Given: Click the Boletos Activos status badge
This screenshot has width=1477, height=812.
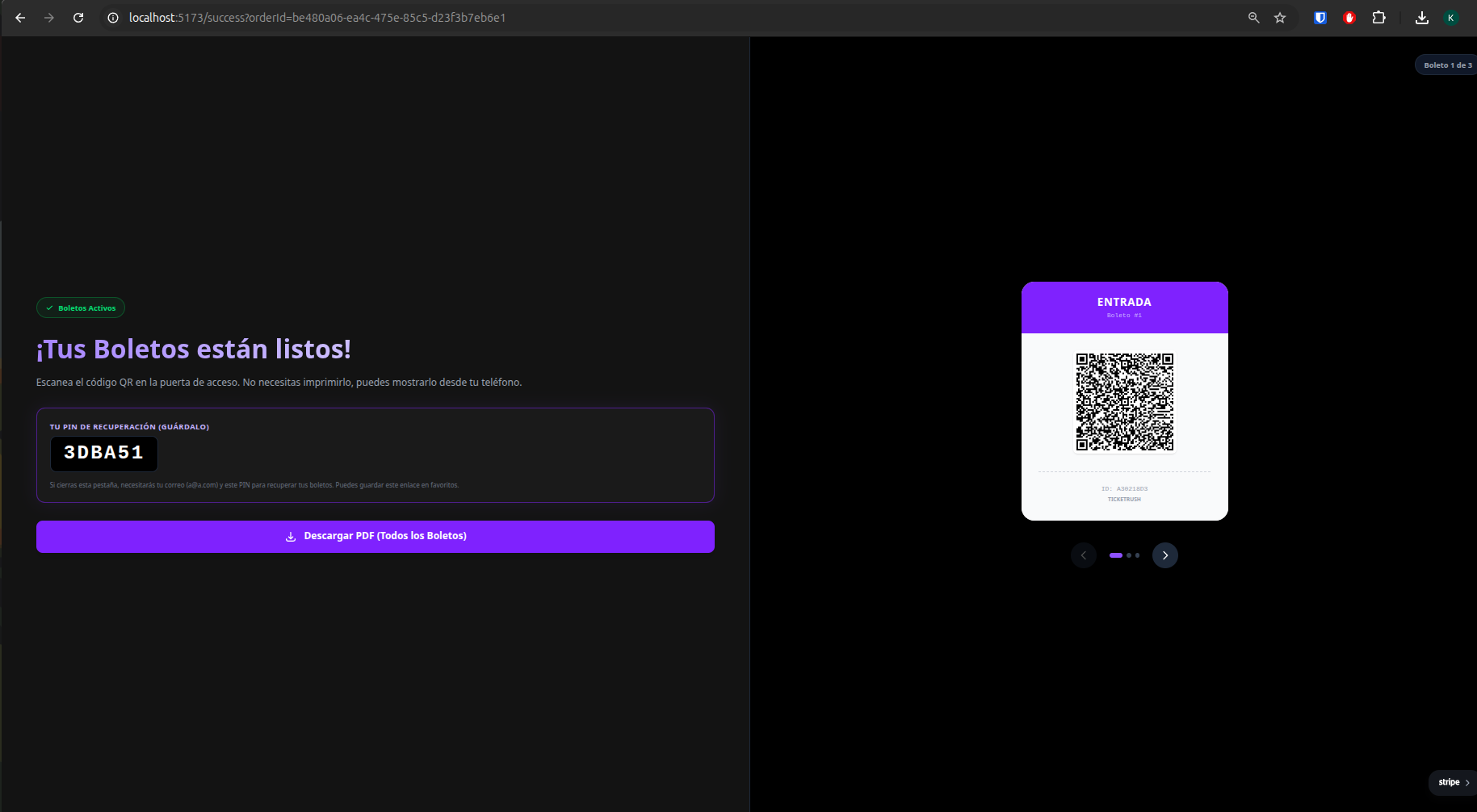Looking at the screenshot, I should coord(81,308).
